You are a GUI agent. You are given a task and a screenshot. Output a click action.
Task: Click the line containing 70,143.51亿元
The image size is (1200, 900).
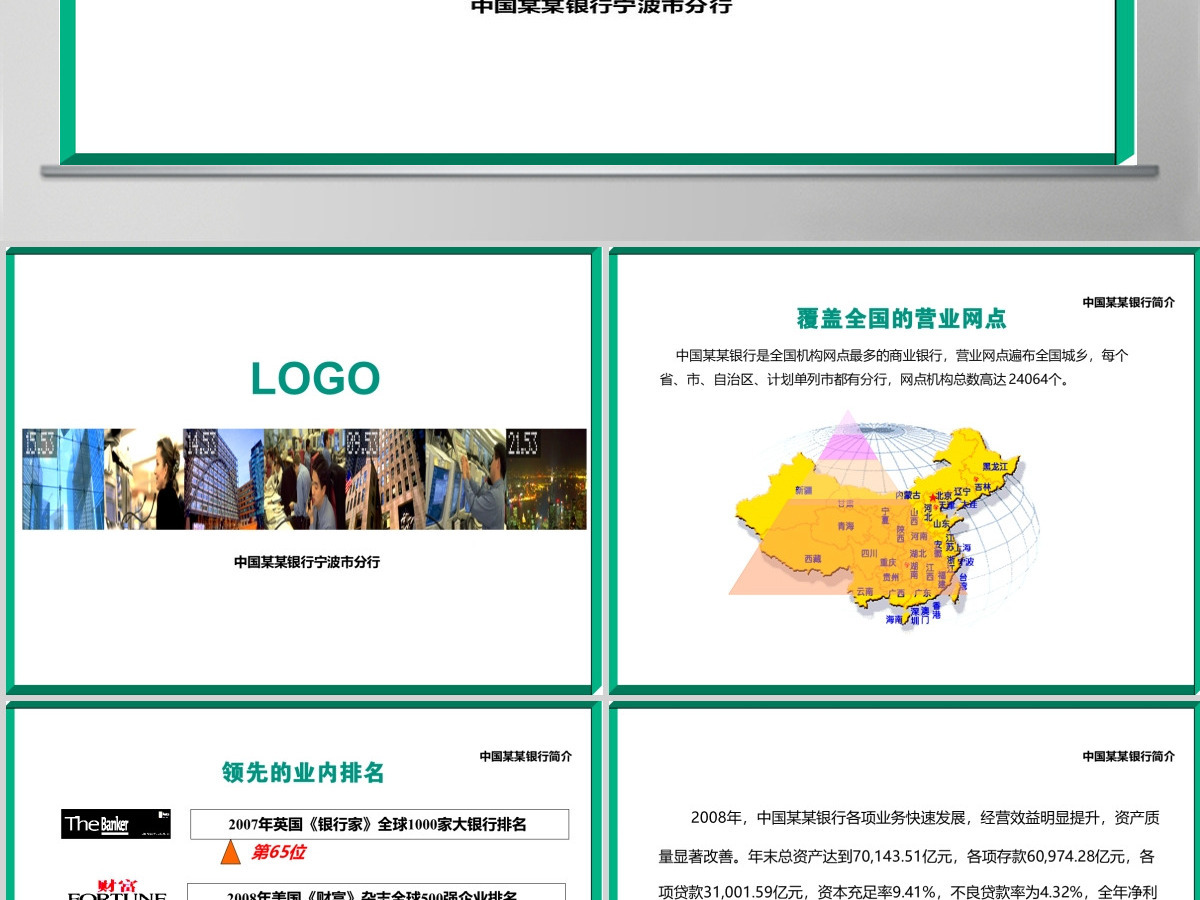pos(907,856)
